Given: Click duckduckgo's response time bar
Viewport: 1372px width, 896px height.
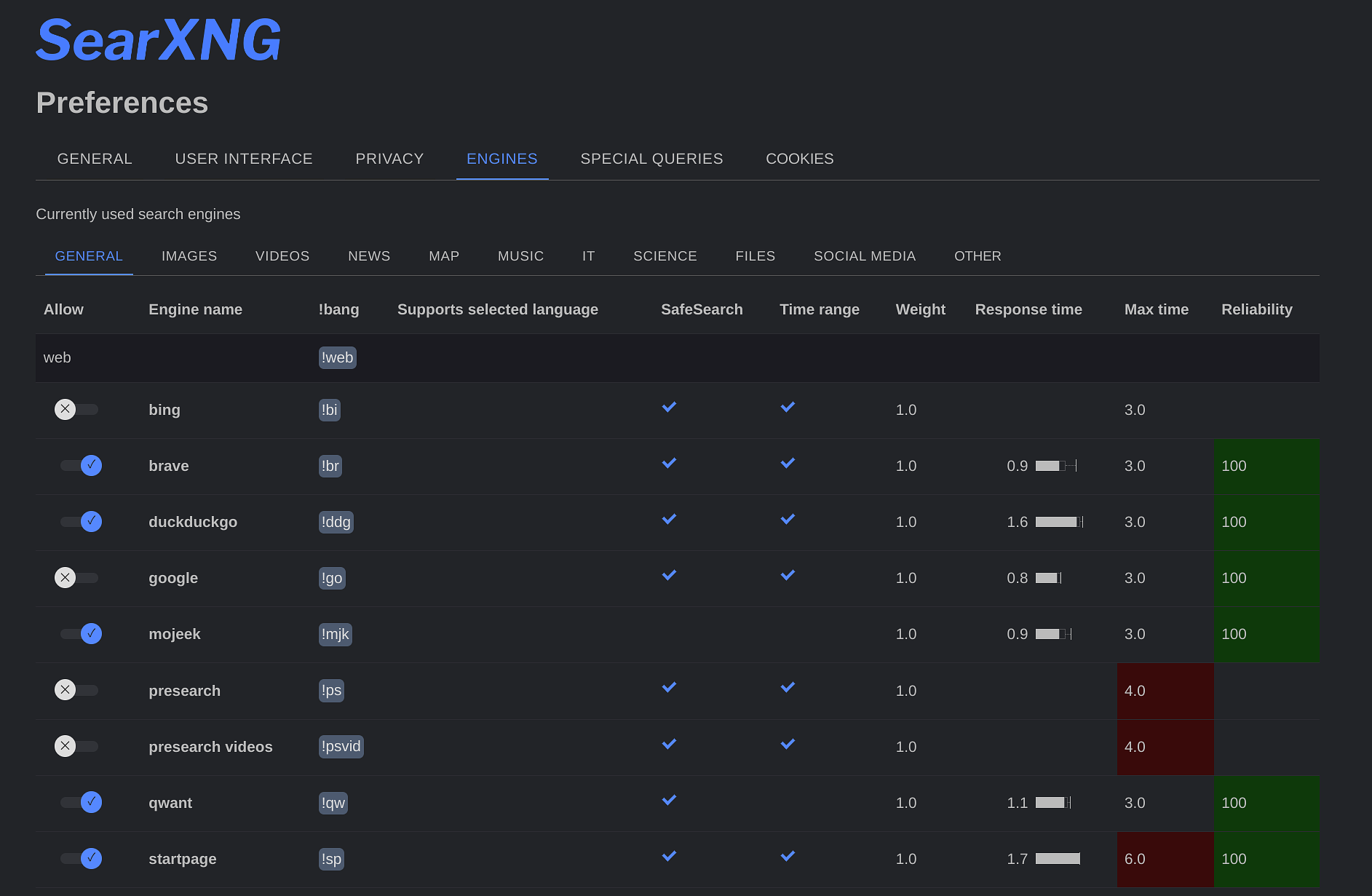Looking at the screenshot, I should click(x=1059, y=522).
